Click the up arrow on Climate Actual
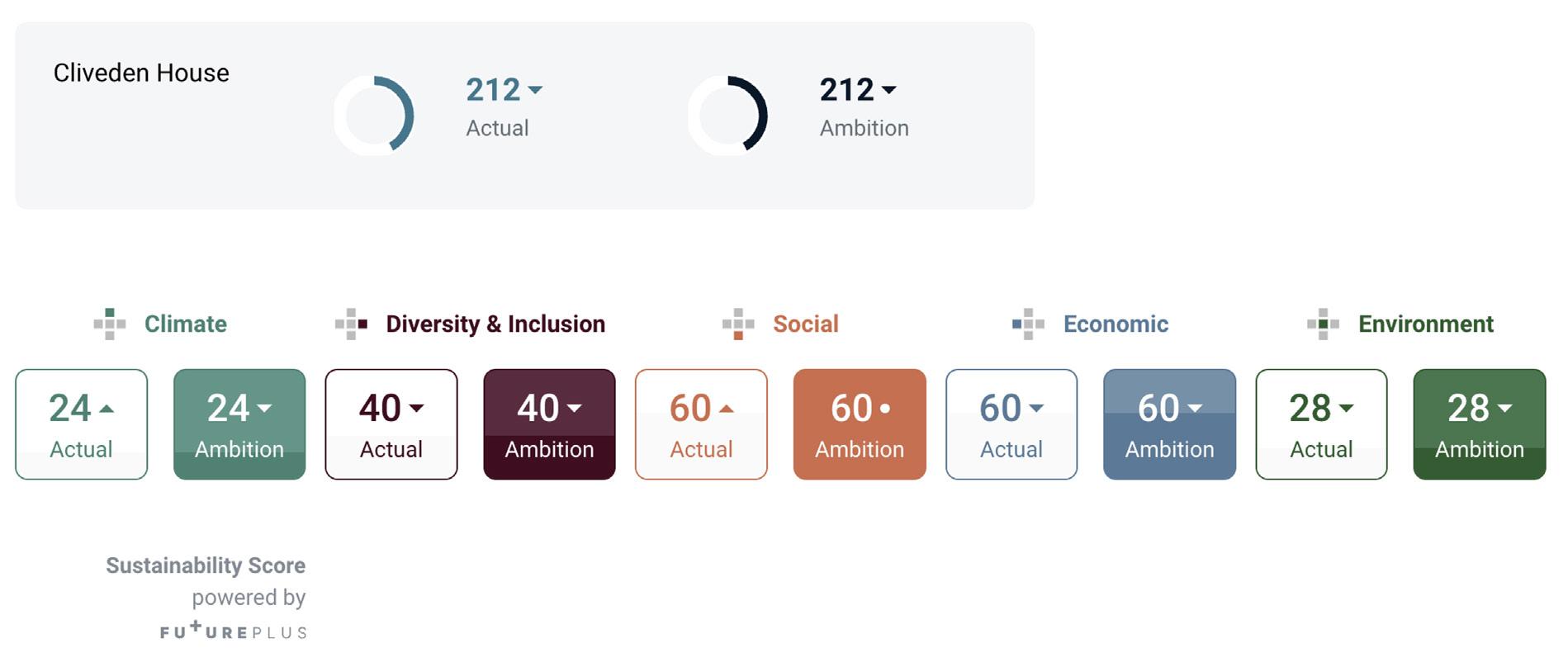Screen dimensions: 1568x667 pos(107,409)
